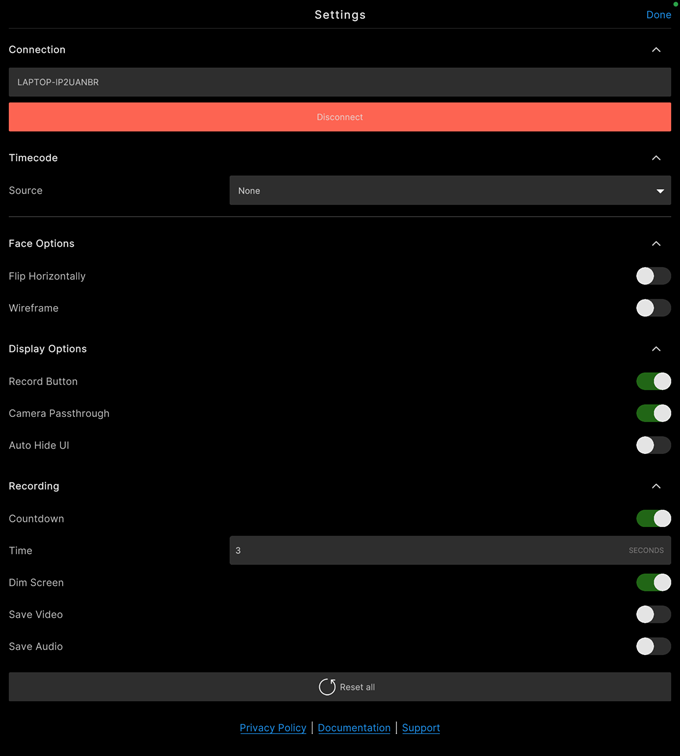Click the Flip Horizontally label
This screenshot has width=680, height=756.
[x=47, y=276]
